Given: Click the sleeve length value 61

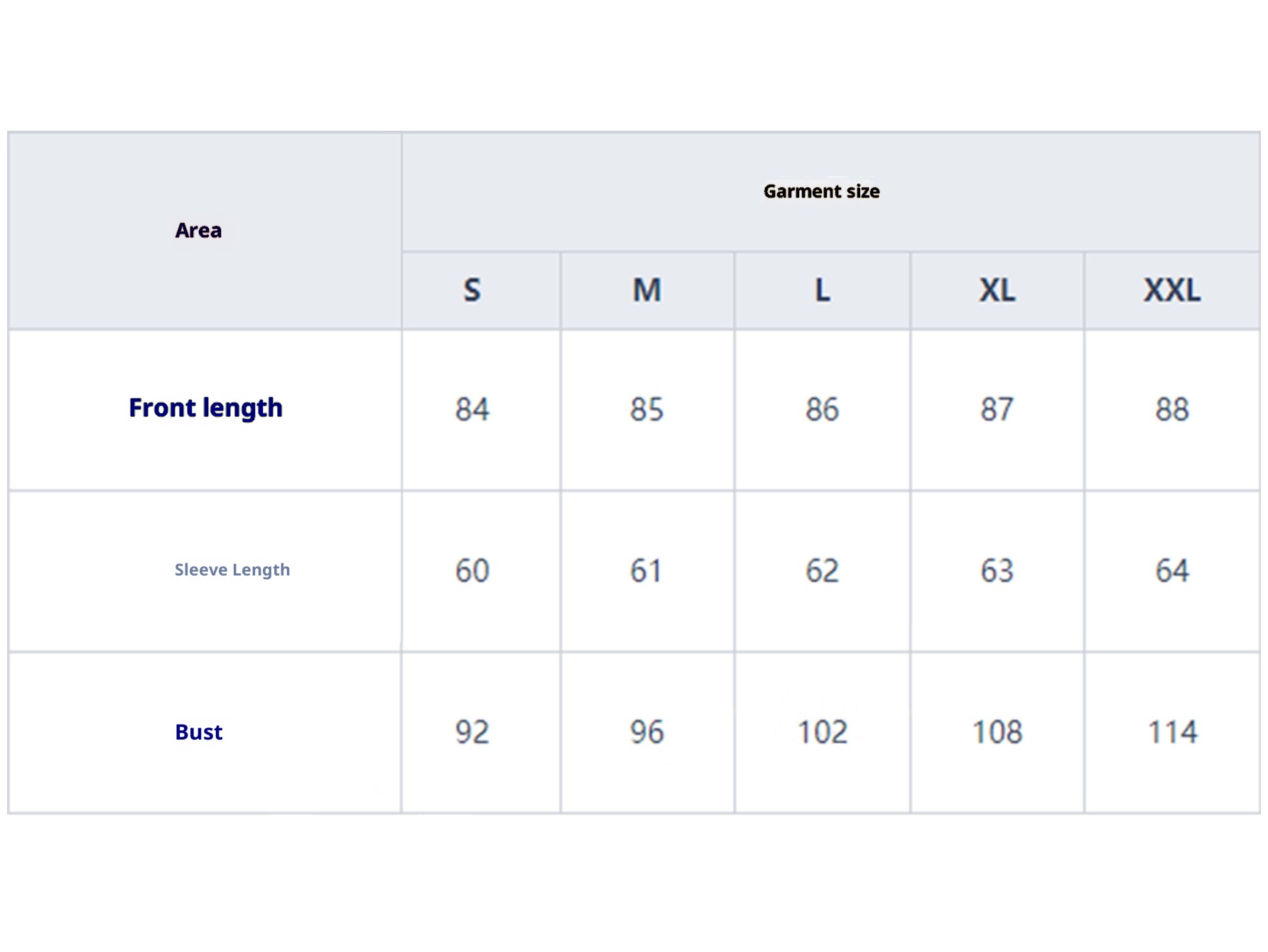Looking at the screenshot, I should [x=647, y=570].
